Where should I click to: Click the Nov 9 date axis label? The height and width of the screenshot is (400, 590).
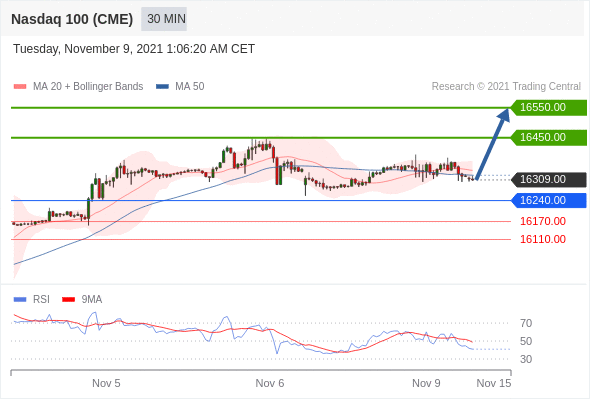click(x=426, y=383)
